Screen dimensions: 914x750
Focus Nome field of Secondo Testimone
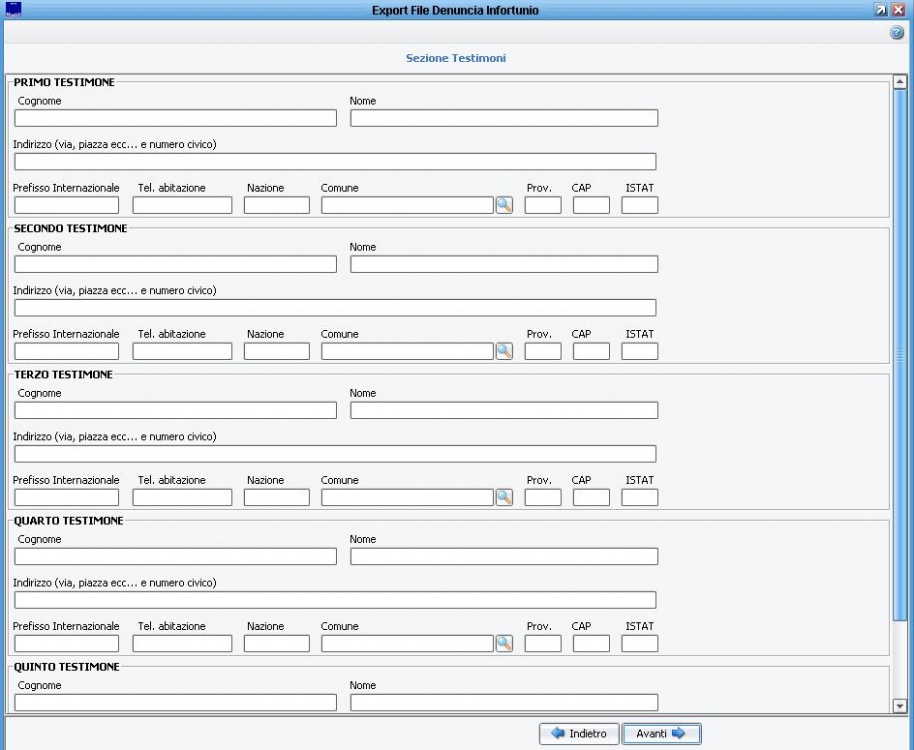pyautogui.click(x=504, y=265)
